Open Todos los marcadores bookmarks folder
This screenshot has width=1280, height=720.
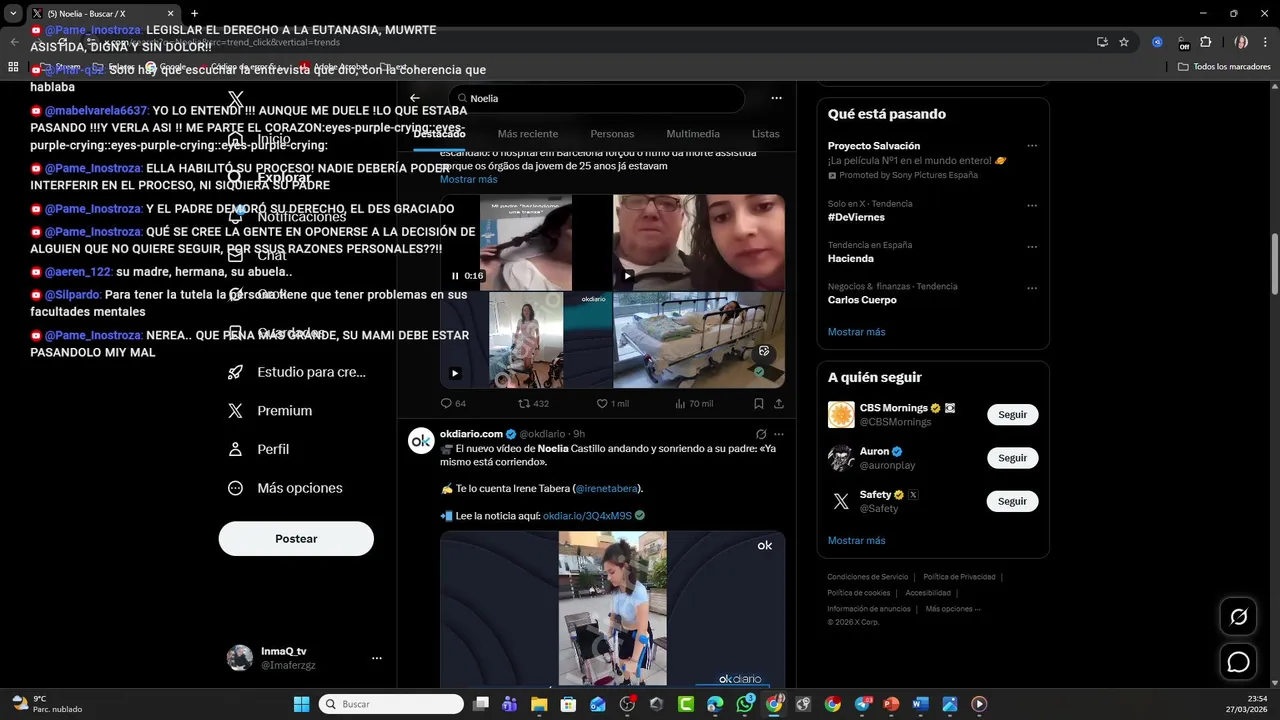point(1225,67)
